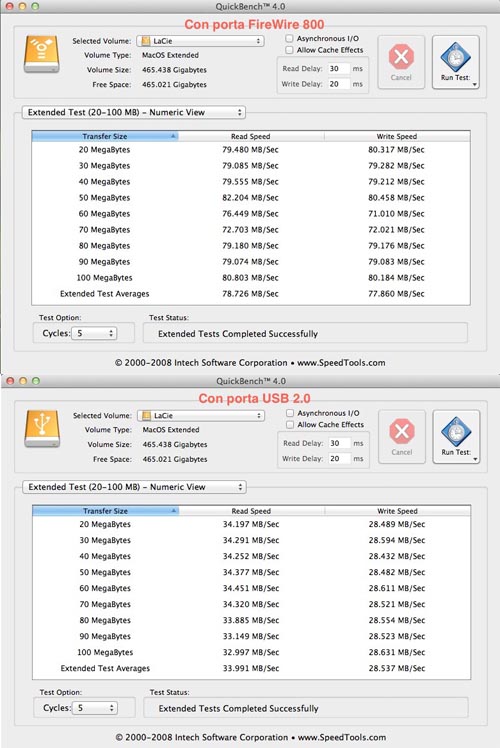Image resolution: width=500 pixels, height=748 pixels.
Task: Toggle Asynchronous I/O in the USB window
Action: (290, 413)
